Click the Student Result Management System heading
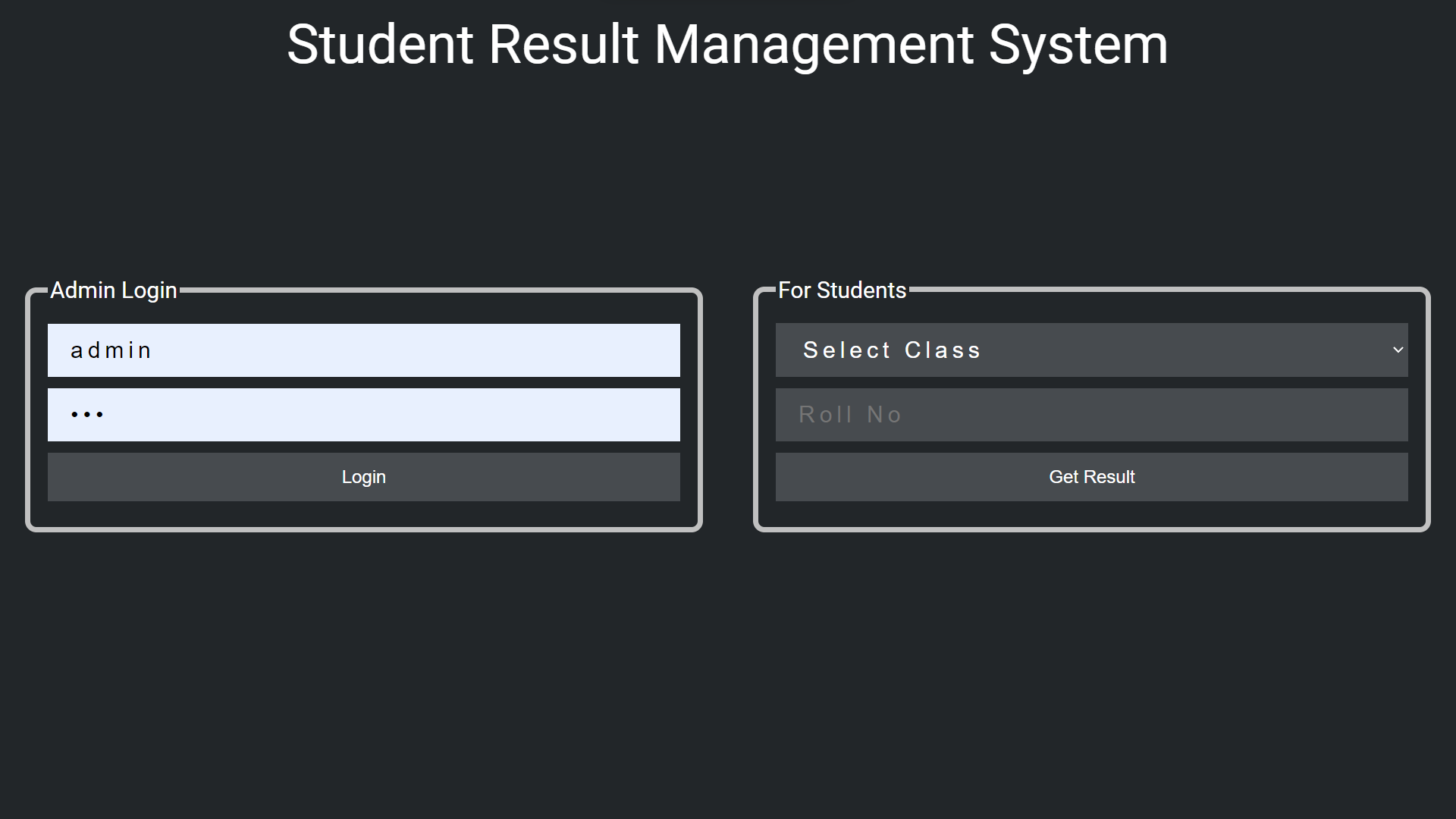The height and width of the screenshot is (819, 1456). pos(726,44)
